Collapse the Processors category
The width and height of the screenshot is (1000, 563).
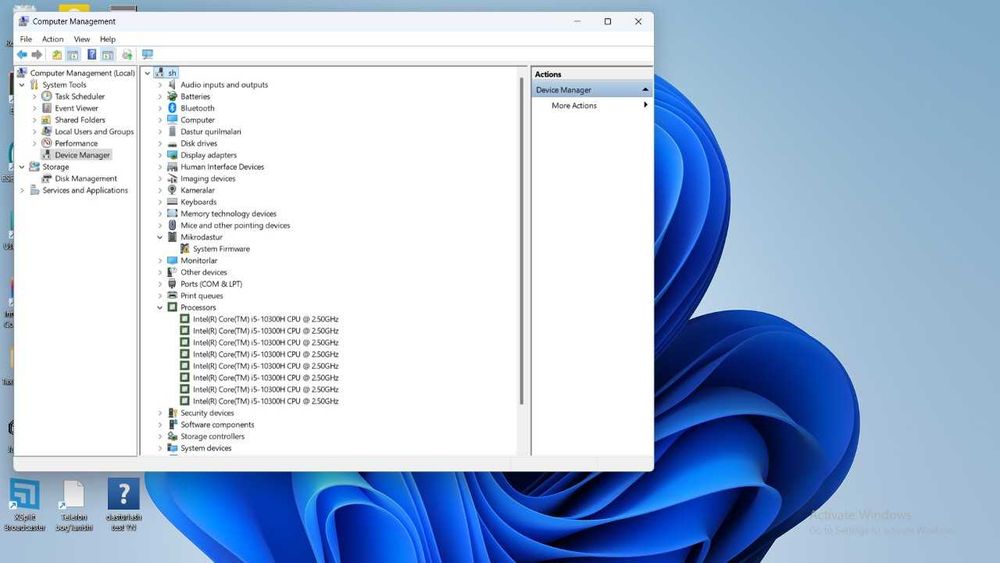point(160,307)
